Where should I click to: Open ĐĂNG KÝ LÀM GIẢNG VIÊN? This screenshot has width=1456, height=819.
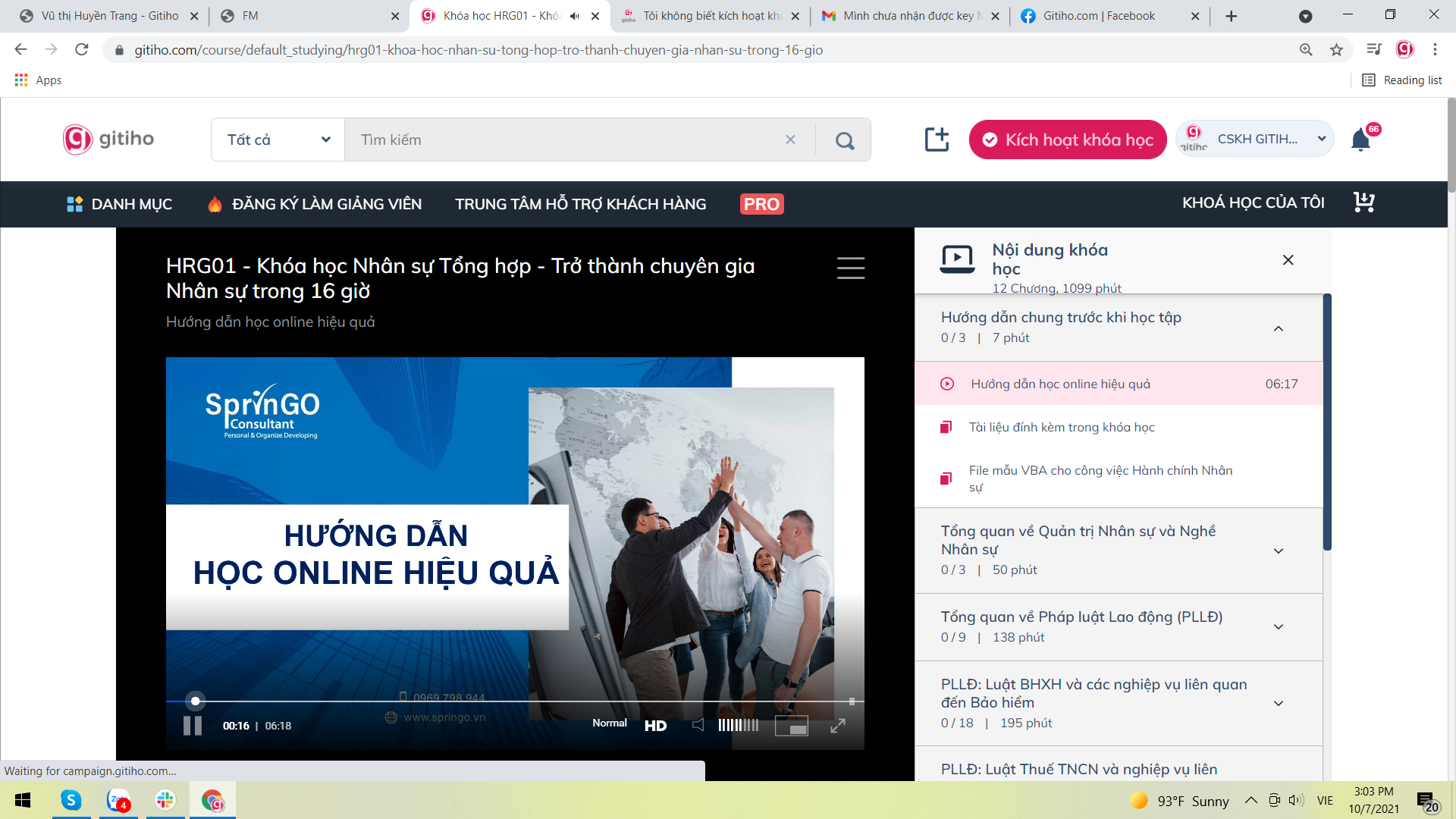[x=315, y=204]
